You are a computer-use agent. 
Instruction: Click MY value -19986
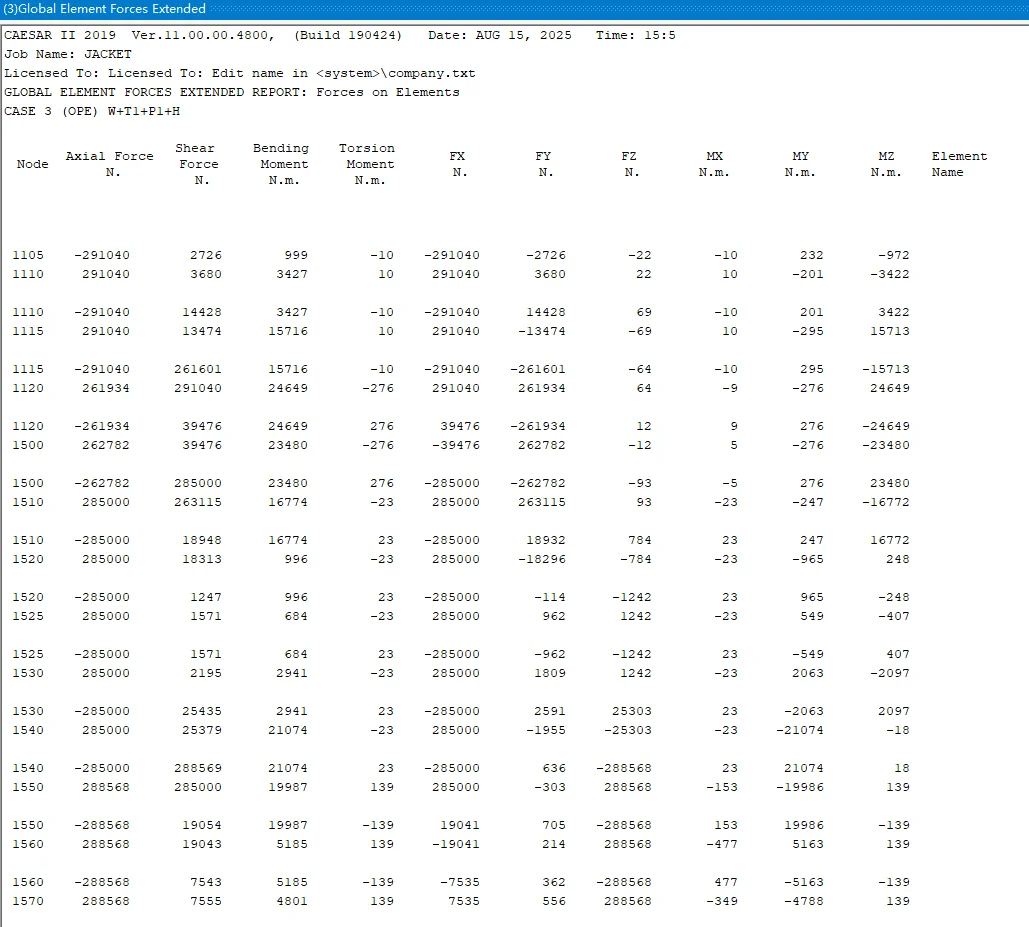click(800, 788)
